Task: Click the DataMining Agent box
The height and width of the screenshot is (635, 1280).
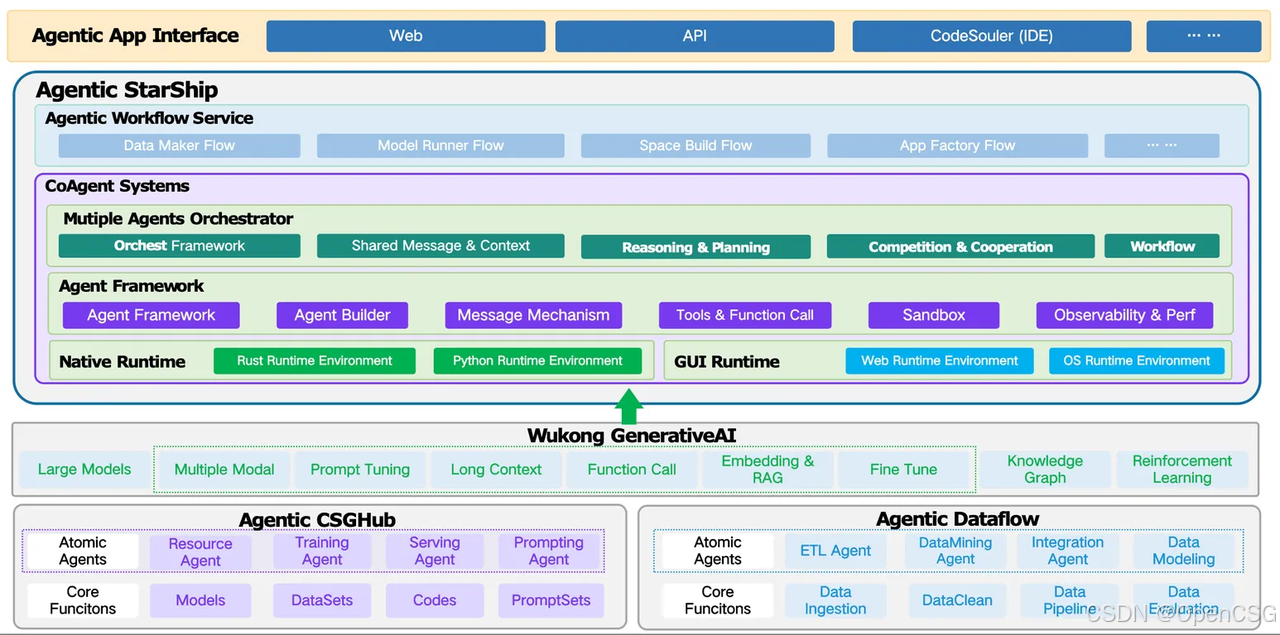Action: 955,550
